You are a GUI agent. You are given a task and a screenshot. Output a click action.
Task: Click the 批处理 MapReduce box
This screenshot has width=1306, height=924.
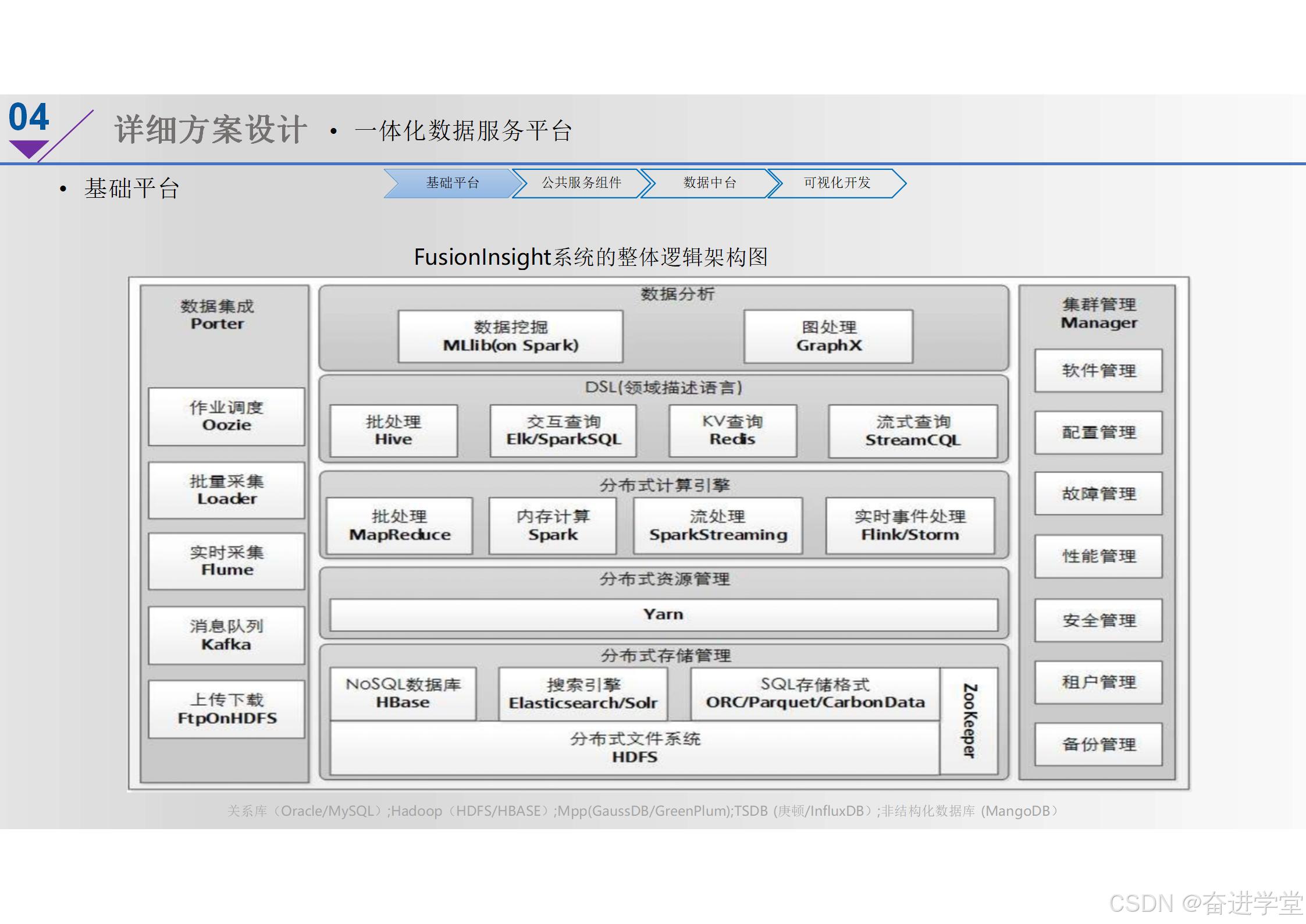pyautogui.click(x=400, y=525)
